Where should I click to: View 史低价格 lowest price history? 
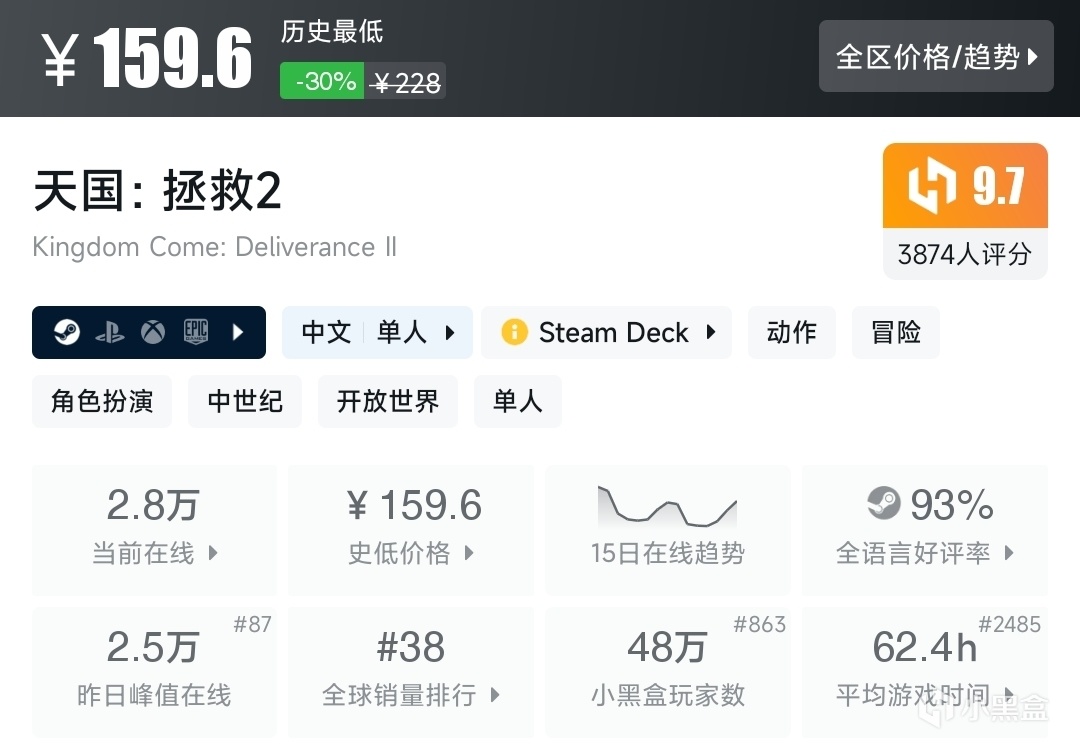tap(411, 530)
